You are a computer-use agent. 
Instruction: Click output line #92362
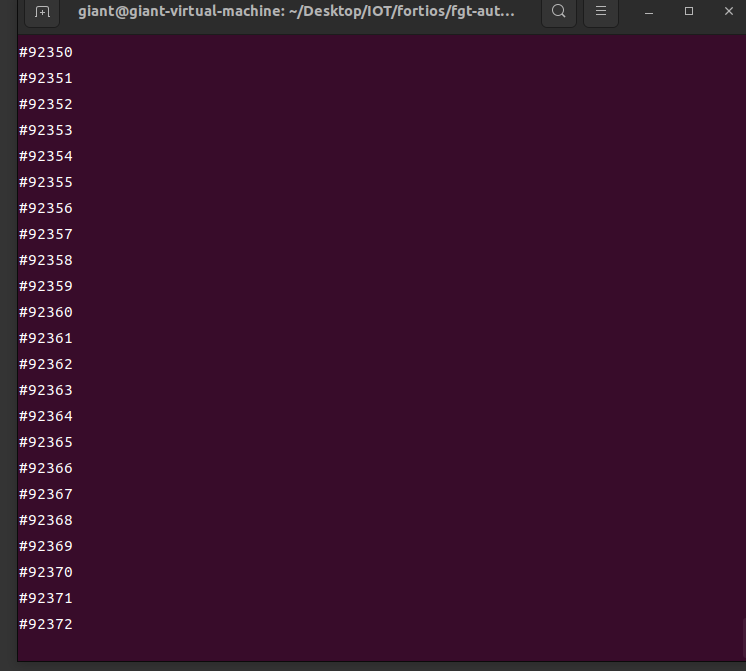click(46, 365)
